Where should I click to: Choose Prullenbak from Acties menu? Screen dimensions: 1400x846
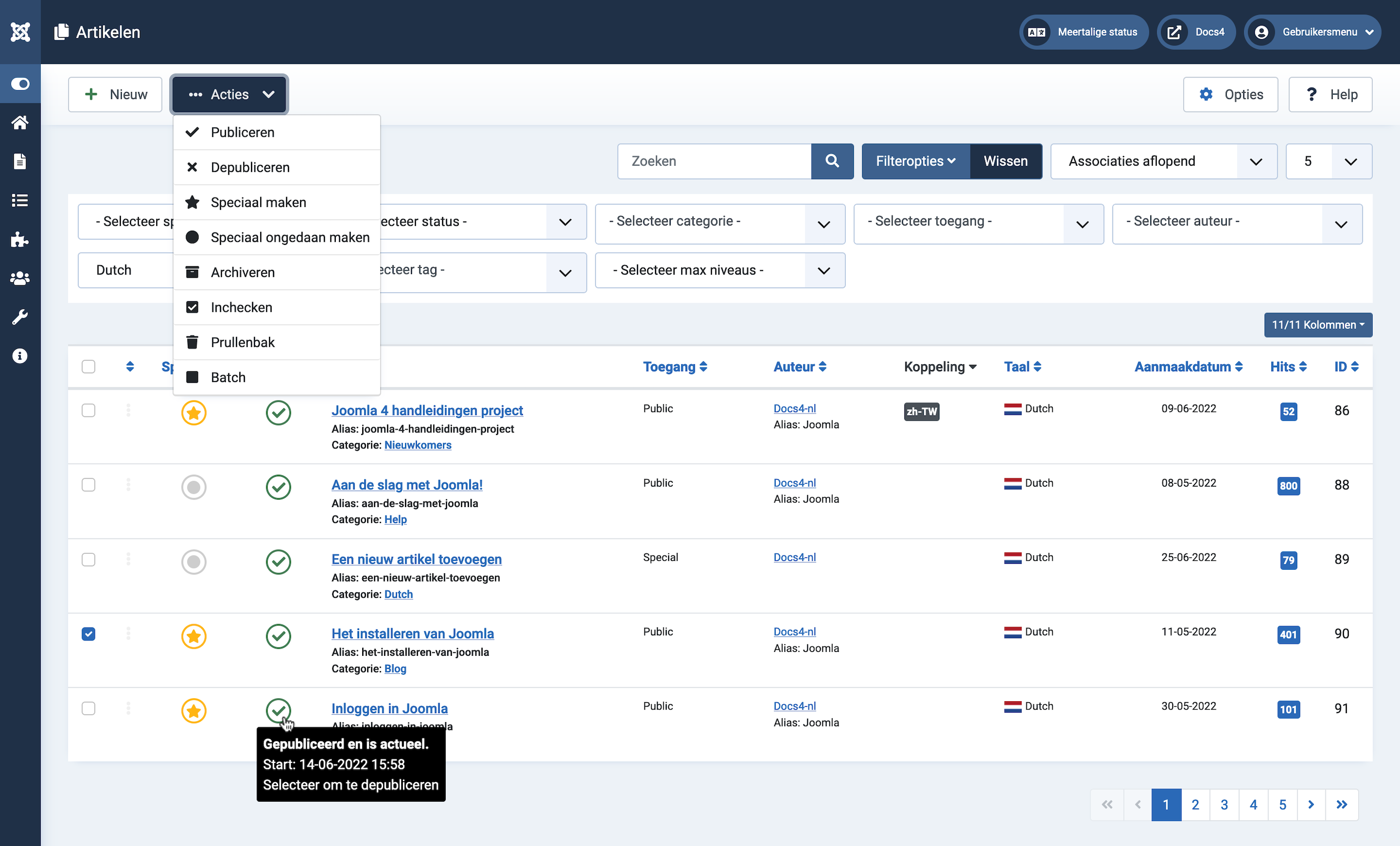click(277, 342)
